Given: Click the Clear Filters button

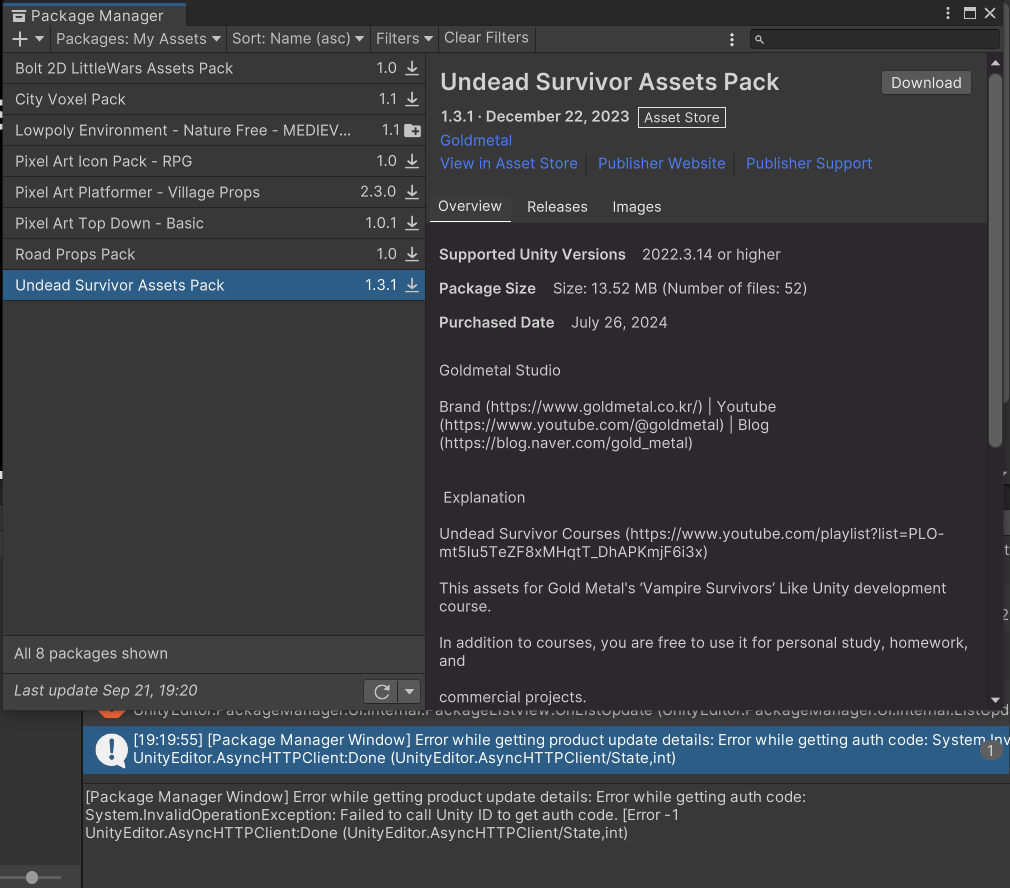Looking at the screenshot, I should 486,38.
